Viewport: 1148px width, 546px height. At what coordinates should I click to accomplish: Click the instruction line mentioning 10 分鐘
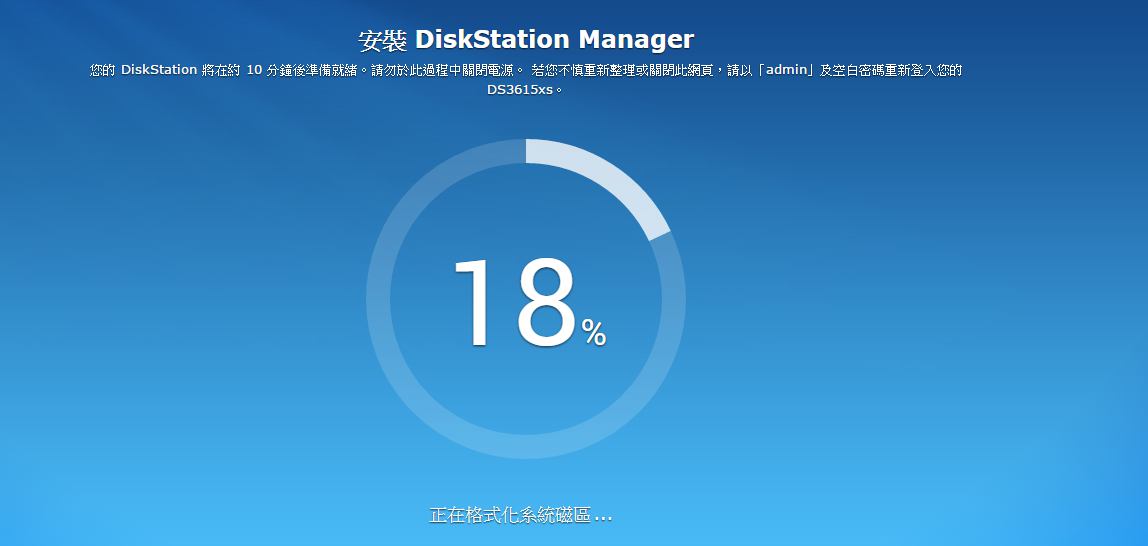tap(526, 71)
